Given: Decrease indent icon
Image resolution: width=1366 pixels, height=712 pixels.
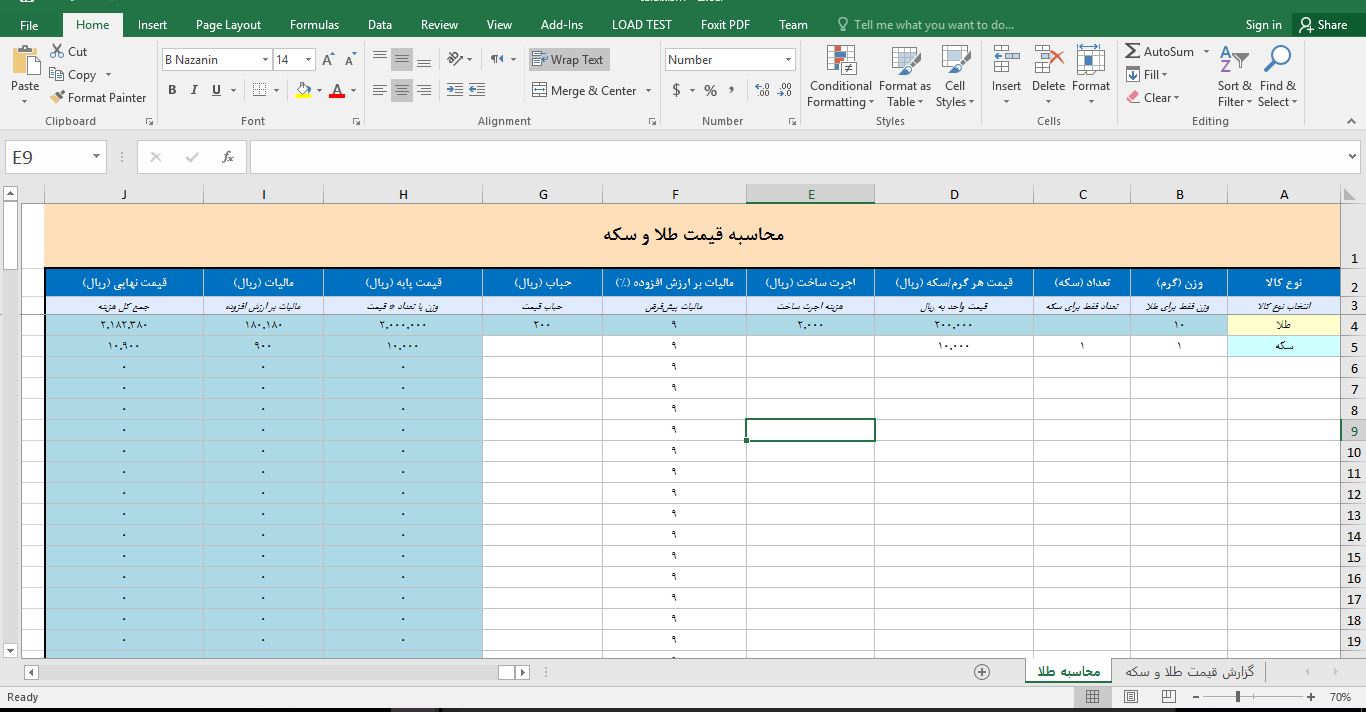Looking at the screenshot, I should point(455,90).
